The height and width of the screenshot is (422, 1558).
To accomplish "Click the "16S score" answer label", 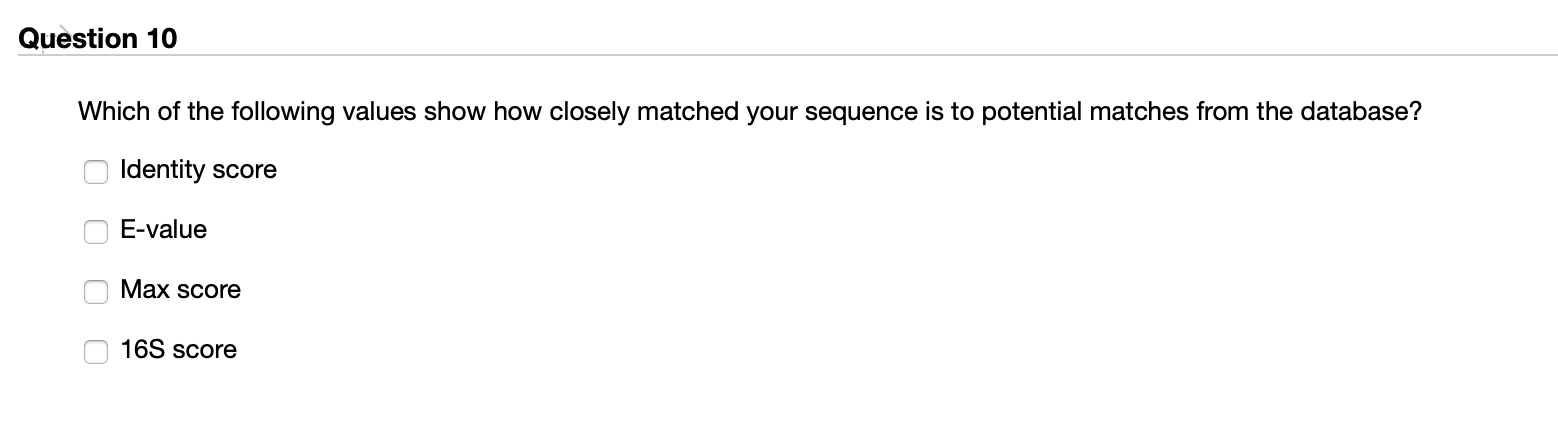I will tap(178, 350).
